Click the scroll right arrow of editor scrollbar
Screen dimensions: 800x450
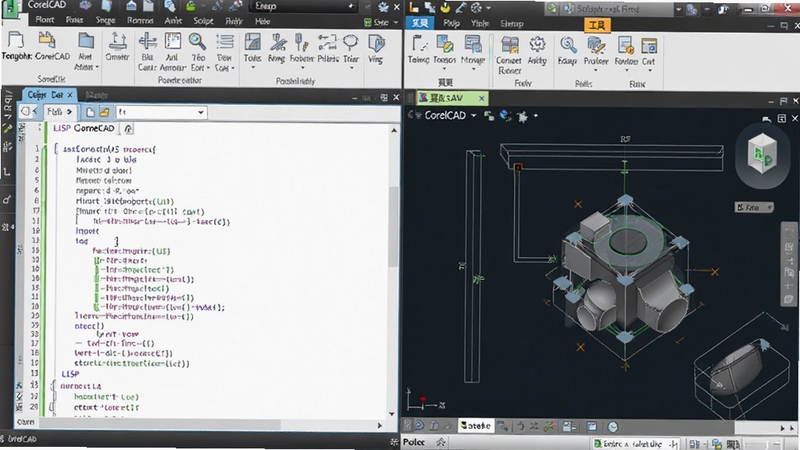click(380, 425)
